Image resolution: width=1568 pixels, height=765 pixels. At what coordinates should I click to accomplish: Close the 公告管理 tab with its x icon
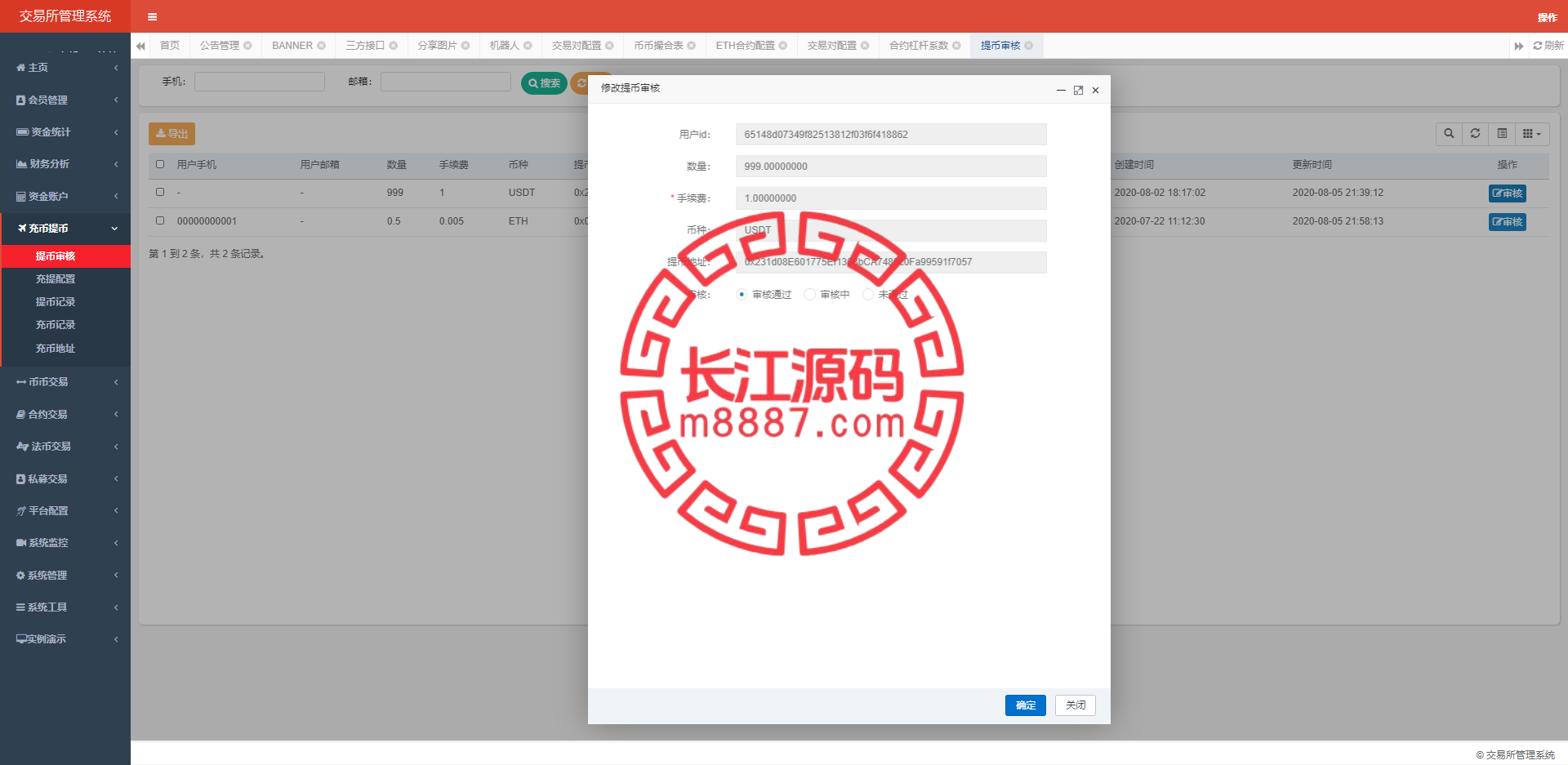[x=247, y=46]
